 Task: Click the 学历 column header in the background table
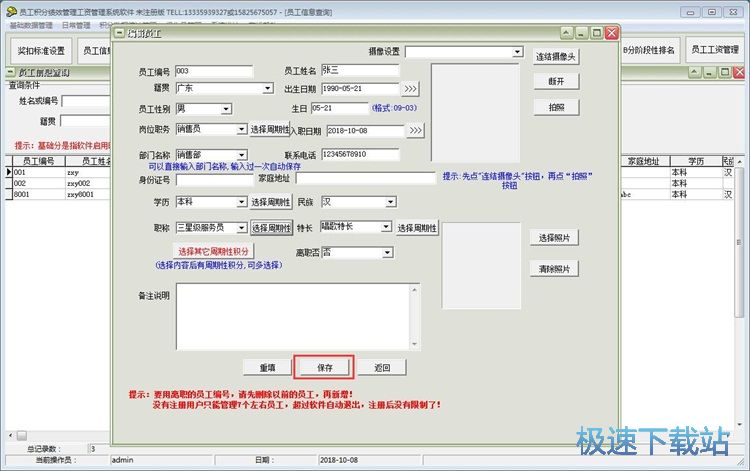pos(696,161)
